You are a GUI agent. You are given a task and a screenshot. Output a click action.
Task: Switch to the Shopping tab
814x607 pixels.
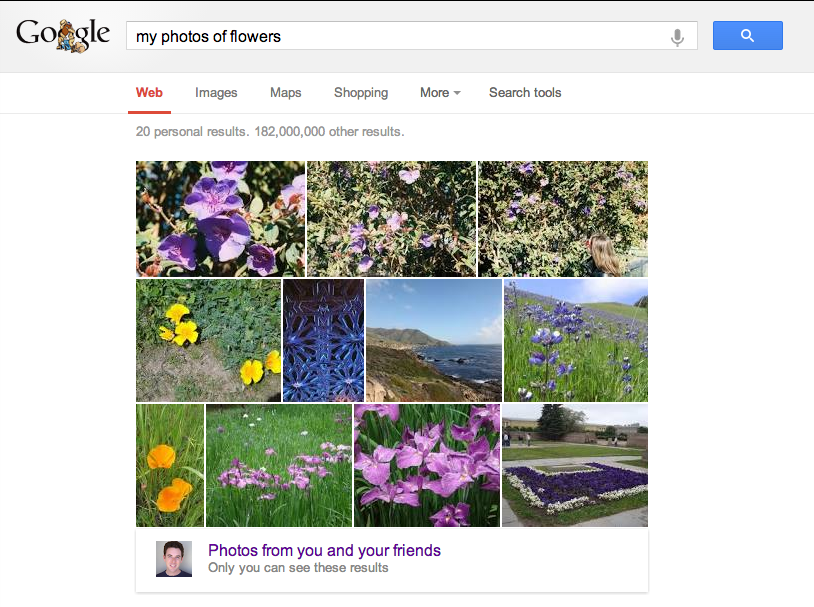pyautogui.click(x=361, y=92)
